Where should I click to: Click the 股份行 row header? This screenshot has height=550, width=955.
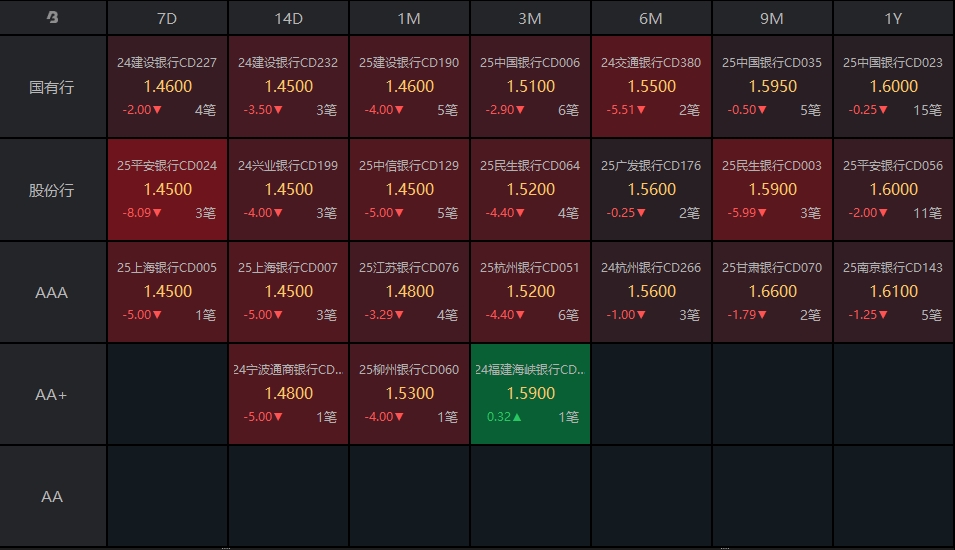(x=52, y=190)
